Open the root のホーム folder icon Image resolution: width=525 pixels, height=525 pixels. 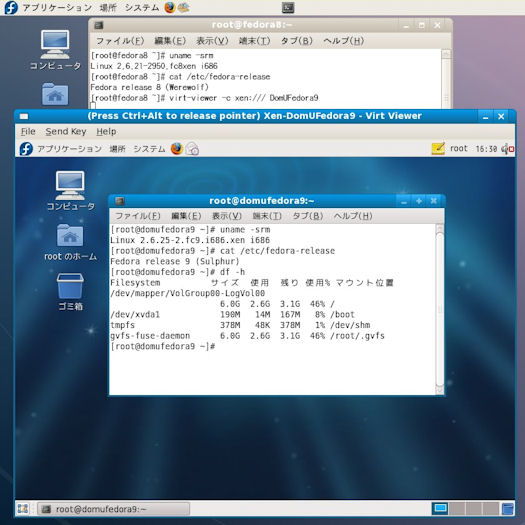[x=70, y=242]
